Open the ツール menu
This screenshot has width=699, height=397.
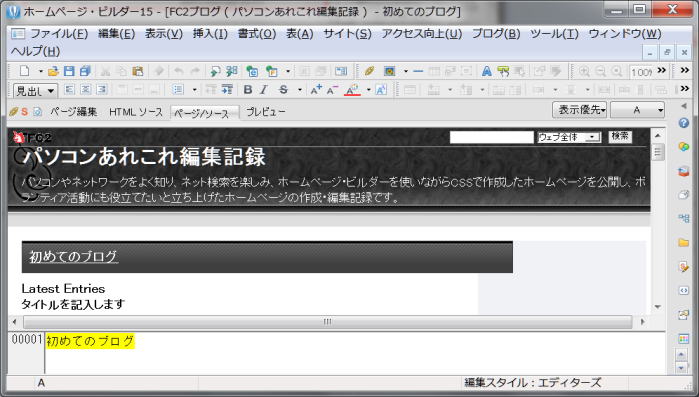click(x=554, y=34)
